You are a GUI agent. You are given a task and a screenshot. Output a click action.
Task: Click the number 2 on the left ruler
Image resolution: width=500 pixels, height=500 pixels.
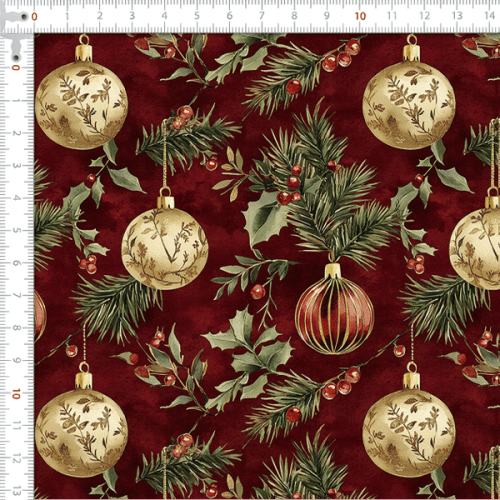tap(16, 133)
